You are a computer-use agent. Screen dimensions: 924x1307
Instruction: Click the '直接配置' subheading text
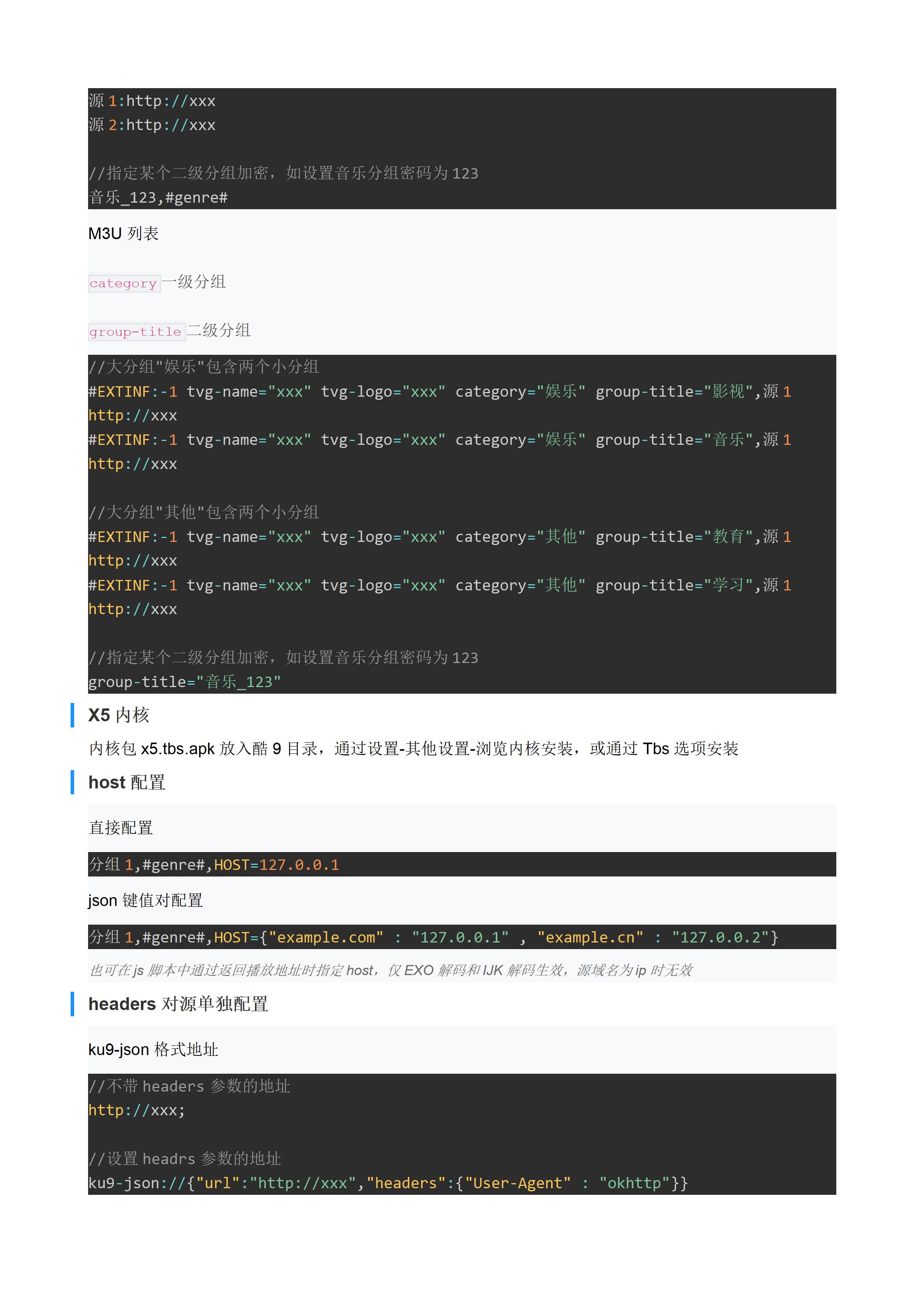click(x=121, y=828)
